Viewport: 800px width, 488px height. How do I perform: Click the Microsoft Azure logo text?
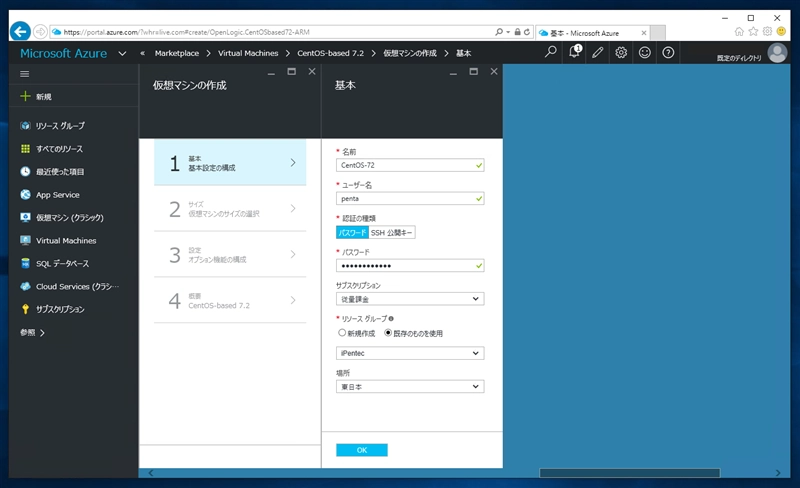point(64,53)
